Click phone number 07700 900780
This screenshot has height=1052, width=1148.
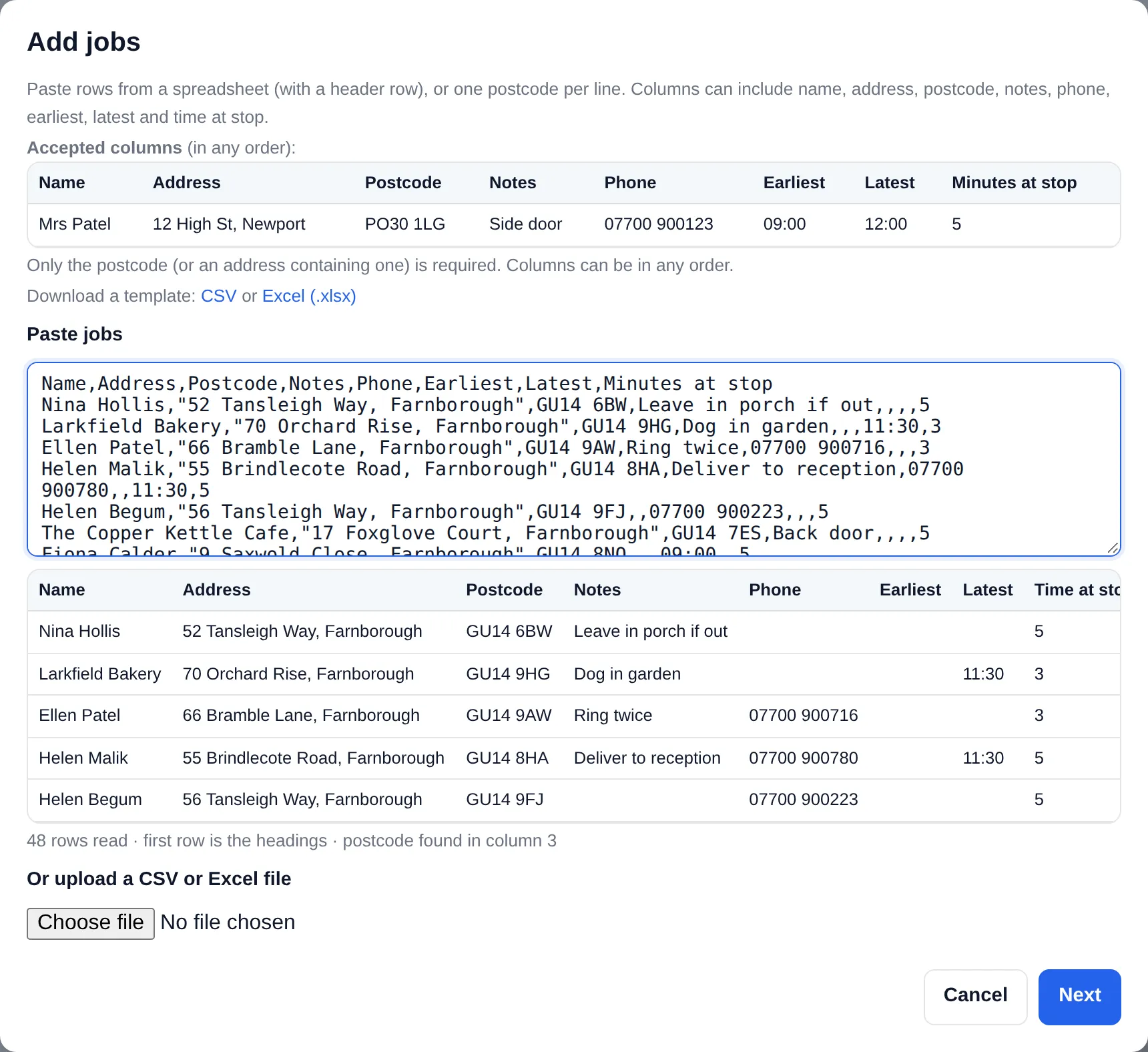(x=804, y=758)
